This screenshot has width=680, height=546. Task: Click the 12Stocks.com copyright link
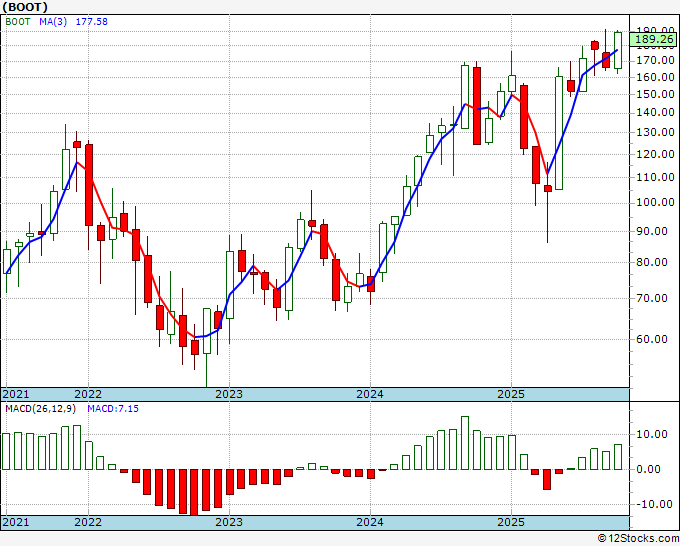(638, 538)
